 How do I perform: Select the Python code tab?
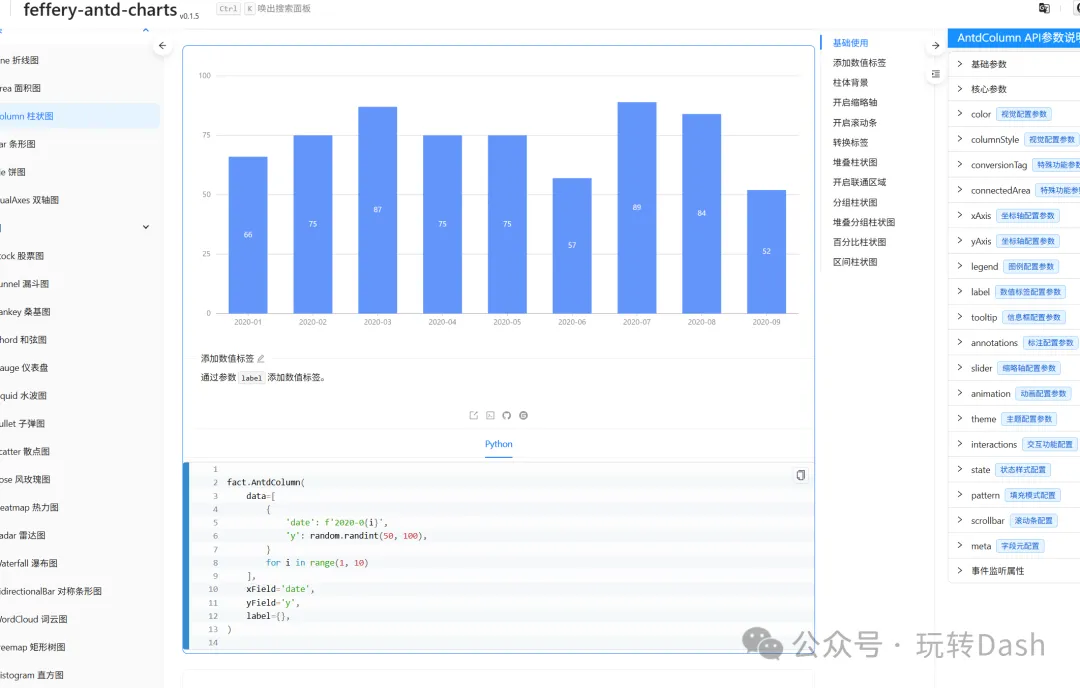499,444
